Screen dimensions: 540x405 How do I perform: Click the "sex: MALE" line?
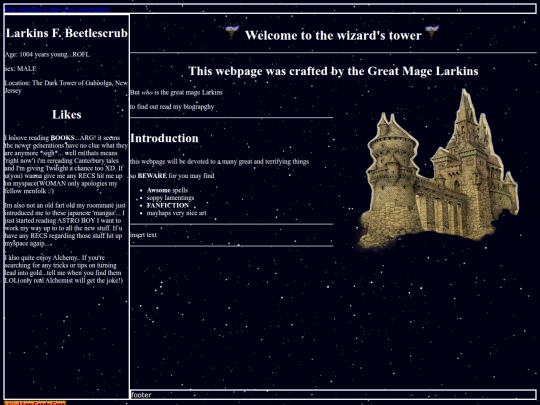pos(20,69)
